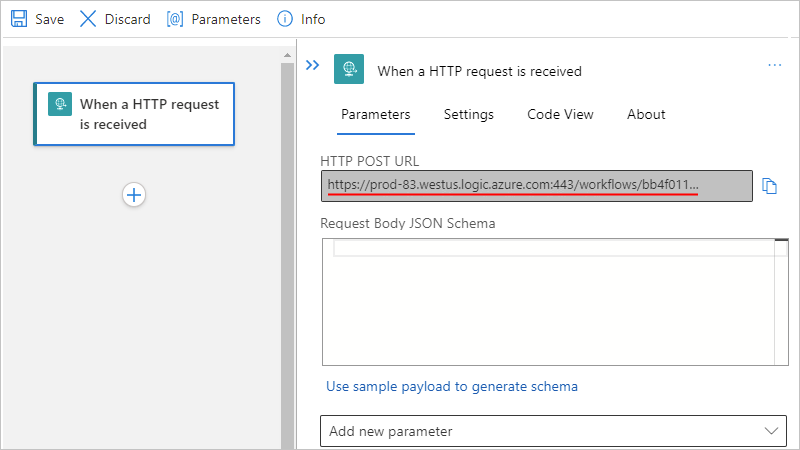Click the Info circle icon

pyautogui.click(x=285, y=19)
